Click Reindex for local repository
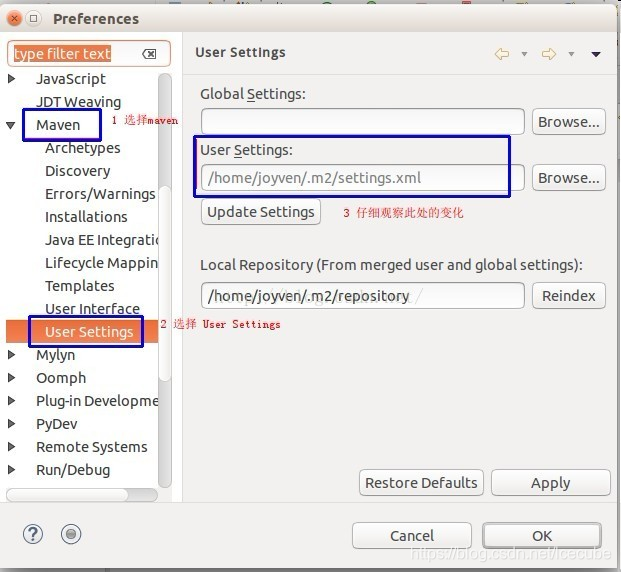This screenshot has width=621, height=572. [568, 296]
